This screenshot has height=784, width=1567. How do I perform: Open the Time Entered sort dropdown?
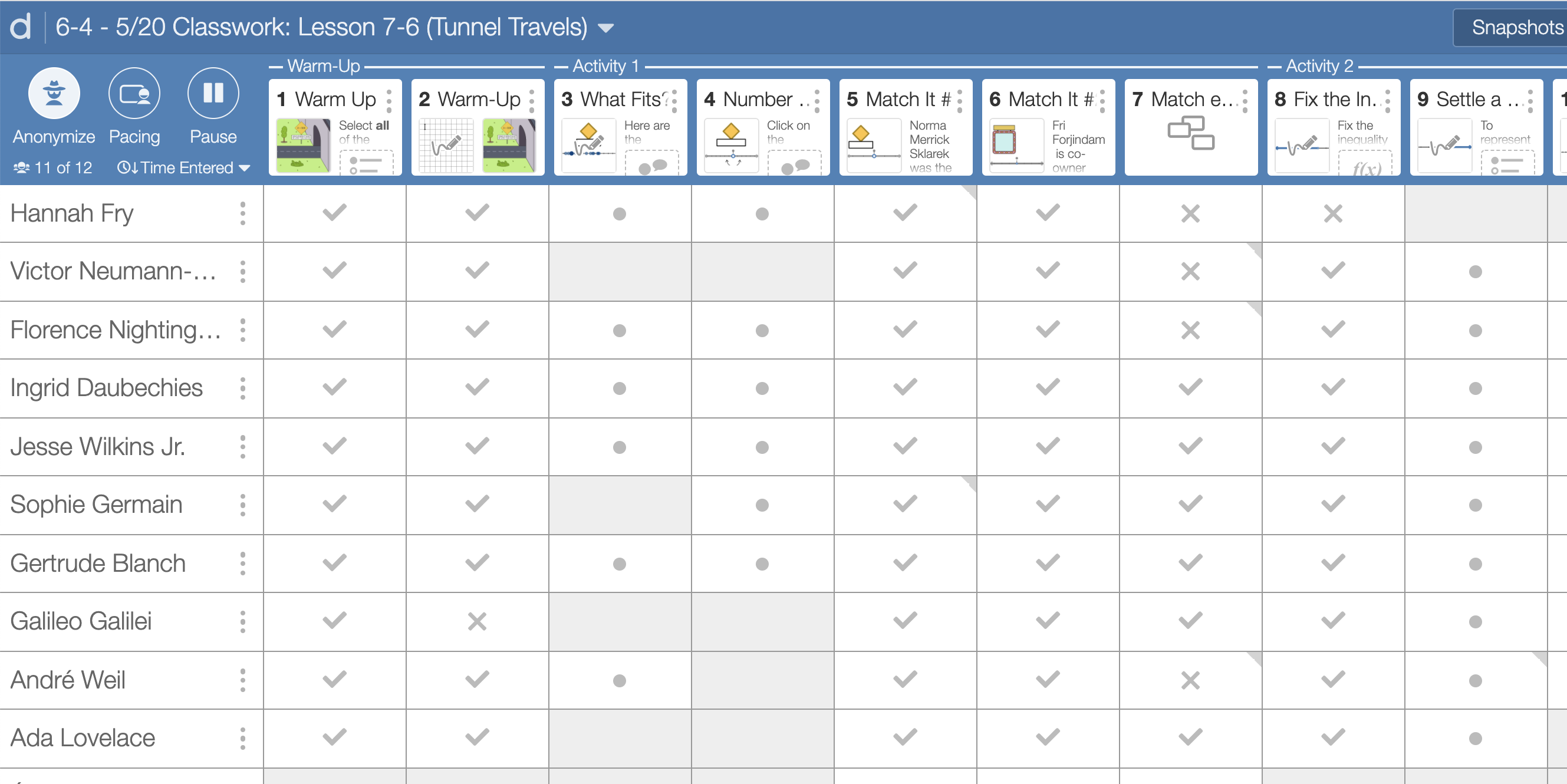[183, 168]
